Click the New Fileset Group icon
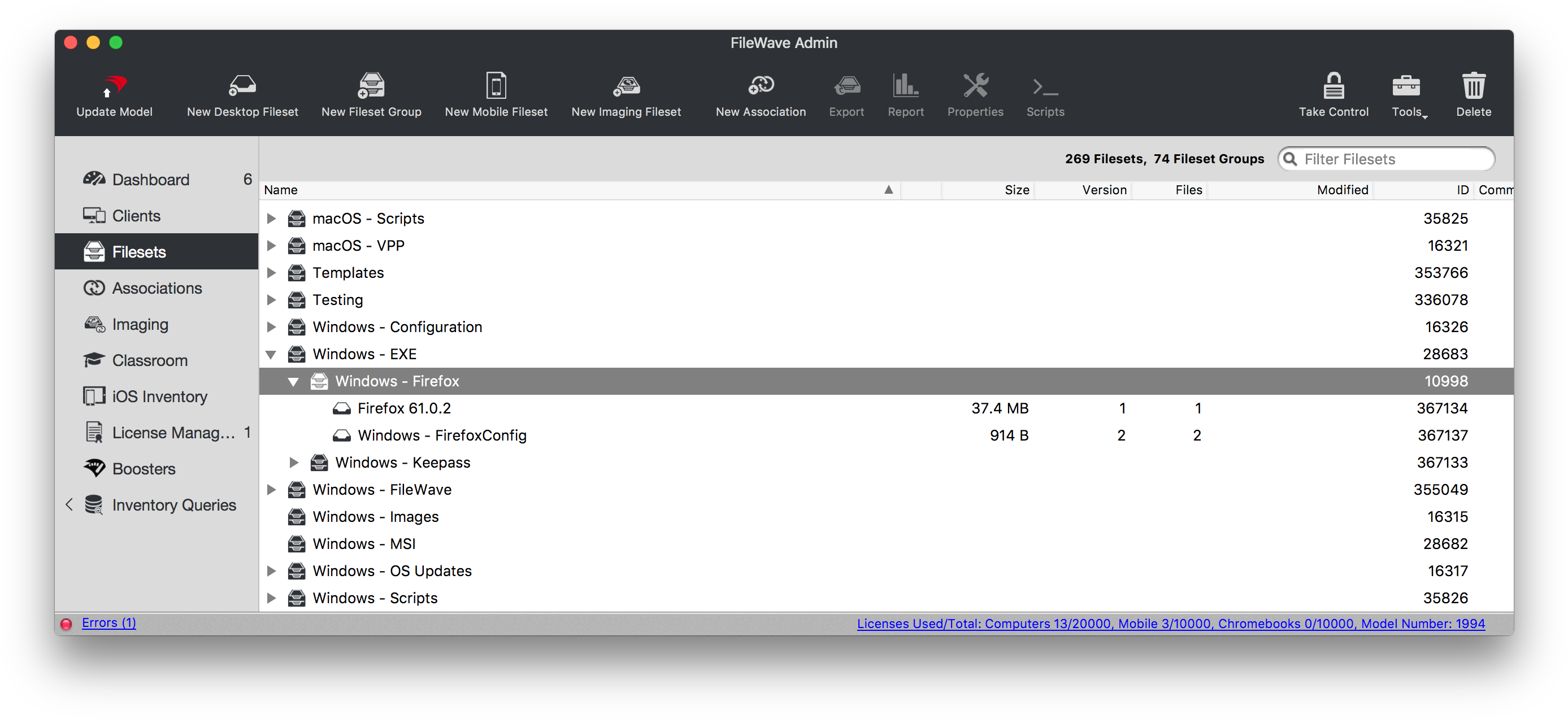 tap(371, 86)
